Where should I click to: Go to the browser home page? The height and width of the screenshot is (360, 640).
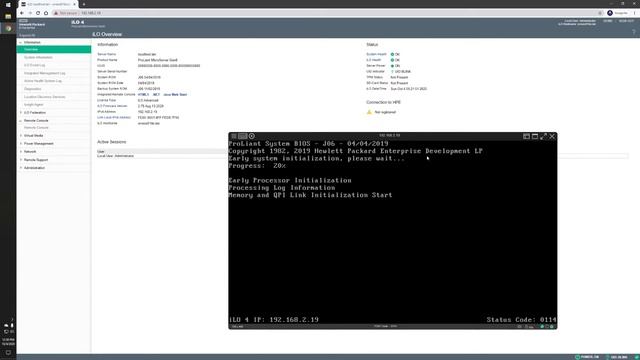coord(46,13)
